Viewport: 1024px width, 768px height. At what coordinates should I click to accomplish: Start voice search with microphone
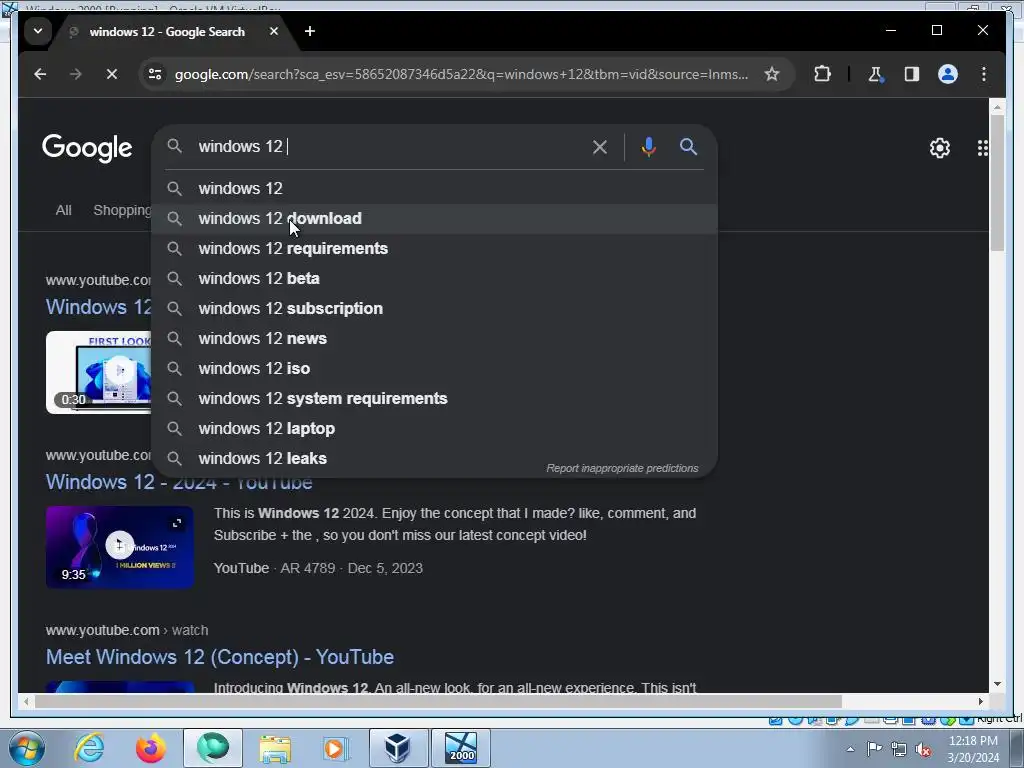tap(648, 147)
